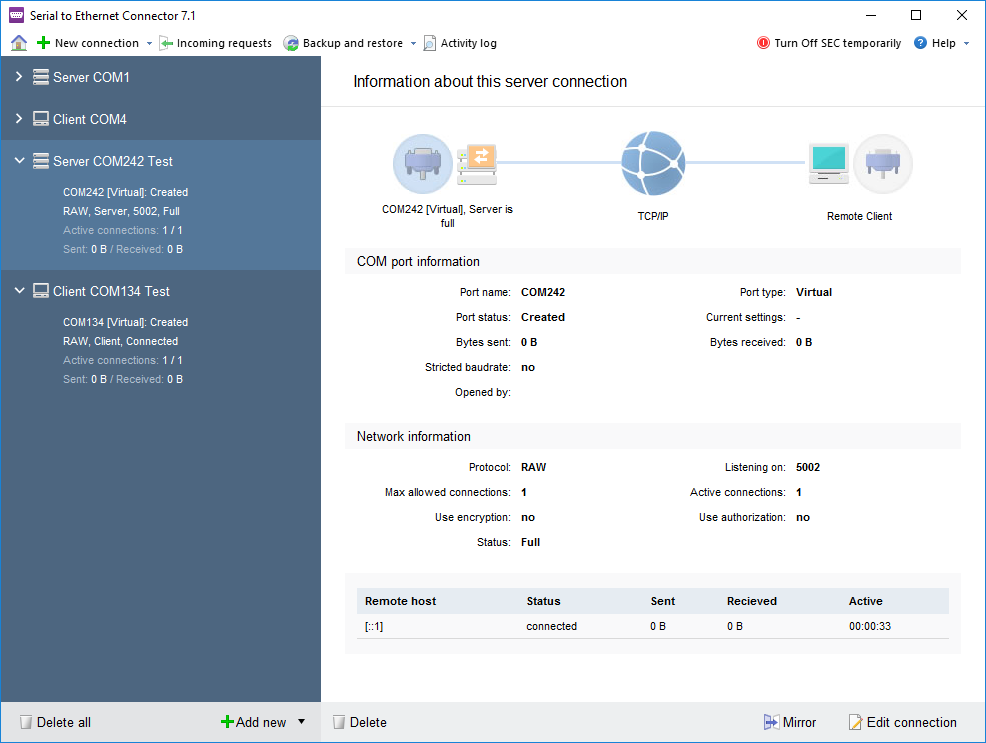Select Client COM134 Test connection label

111,292
